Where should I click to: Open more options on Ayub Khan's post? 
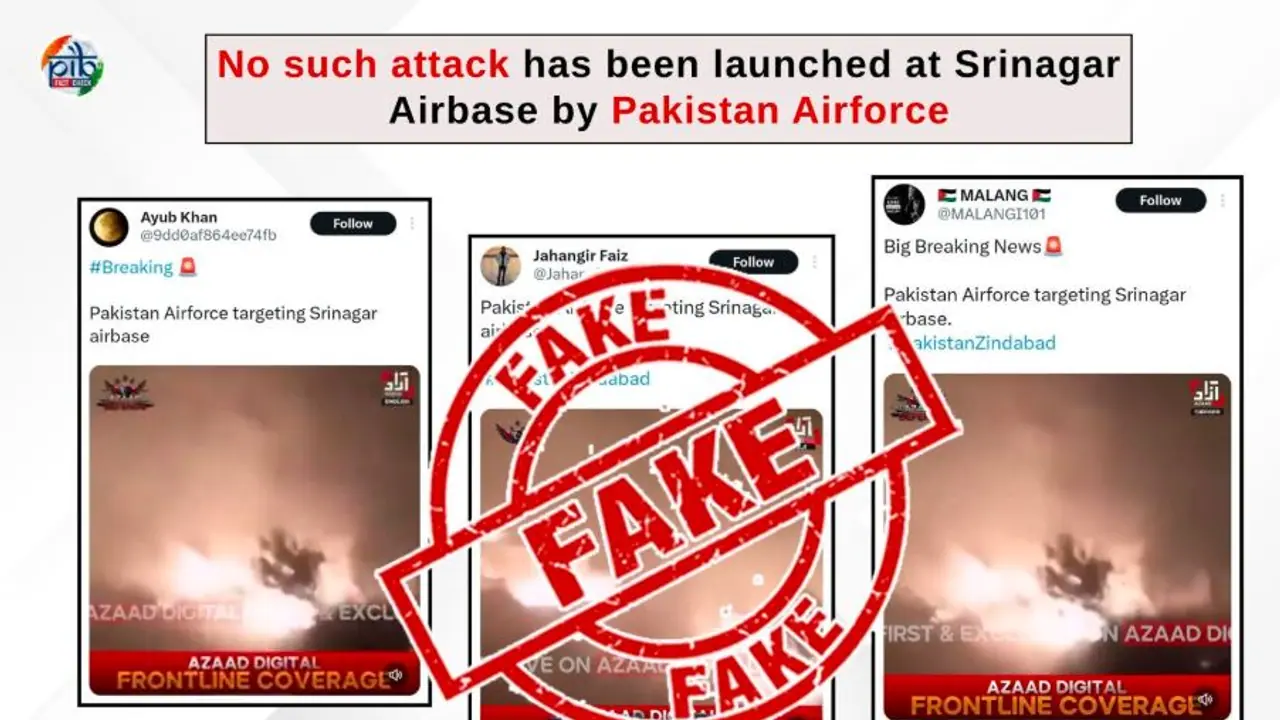[x=412, y=223]
